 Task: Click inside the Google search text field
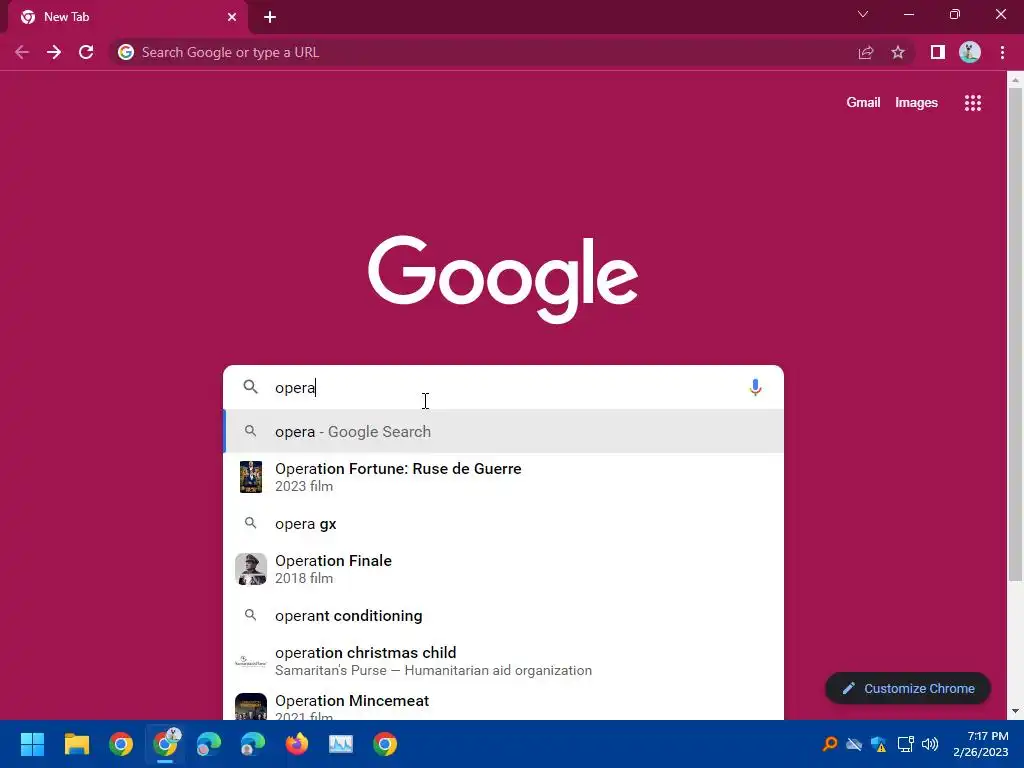click(503, 387)
